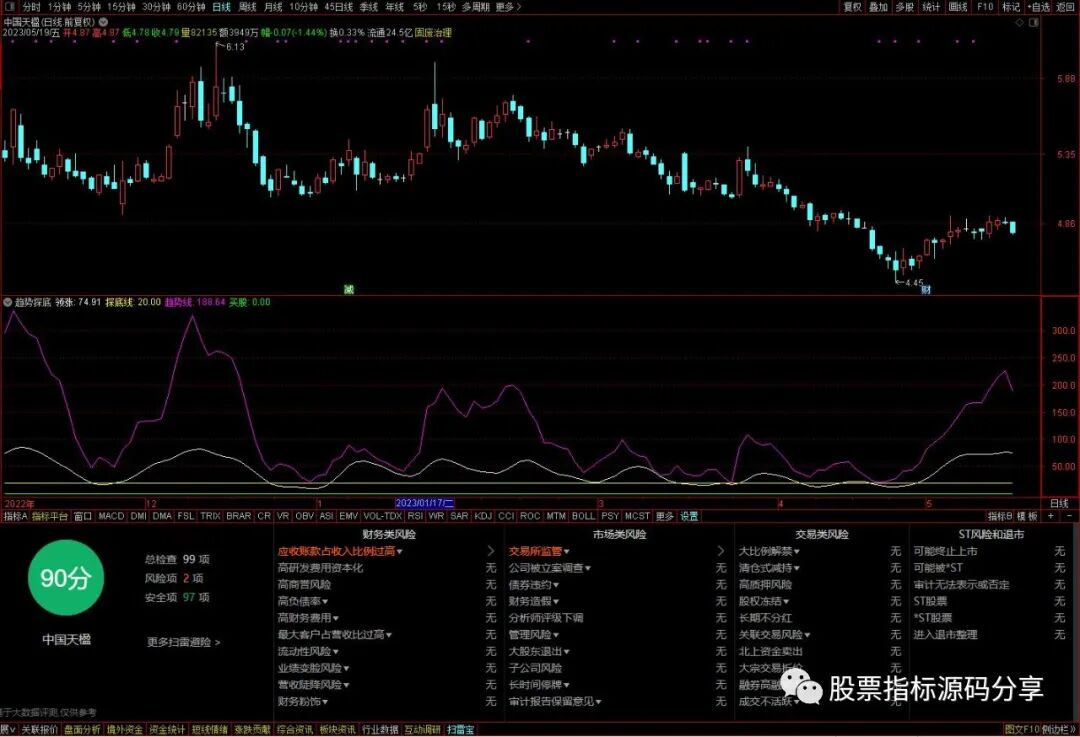
Task: Switch to the 扫雷宝 bottom tab
Action: 460,729
